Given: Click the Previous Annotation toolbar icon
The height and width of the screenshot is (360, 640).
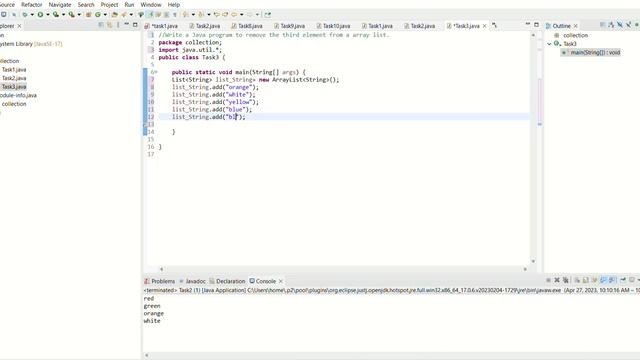Looking at the screenshot, I should pos(201,15).
